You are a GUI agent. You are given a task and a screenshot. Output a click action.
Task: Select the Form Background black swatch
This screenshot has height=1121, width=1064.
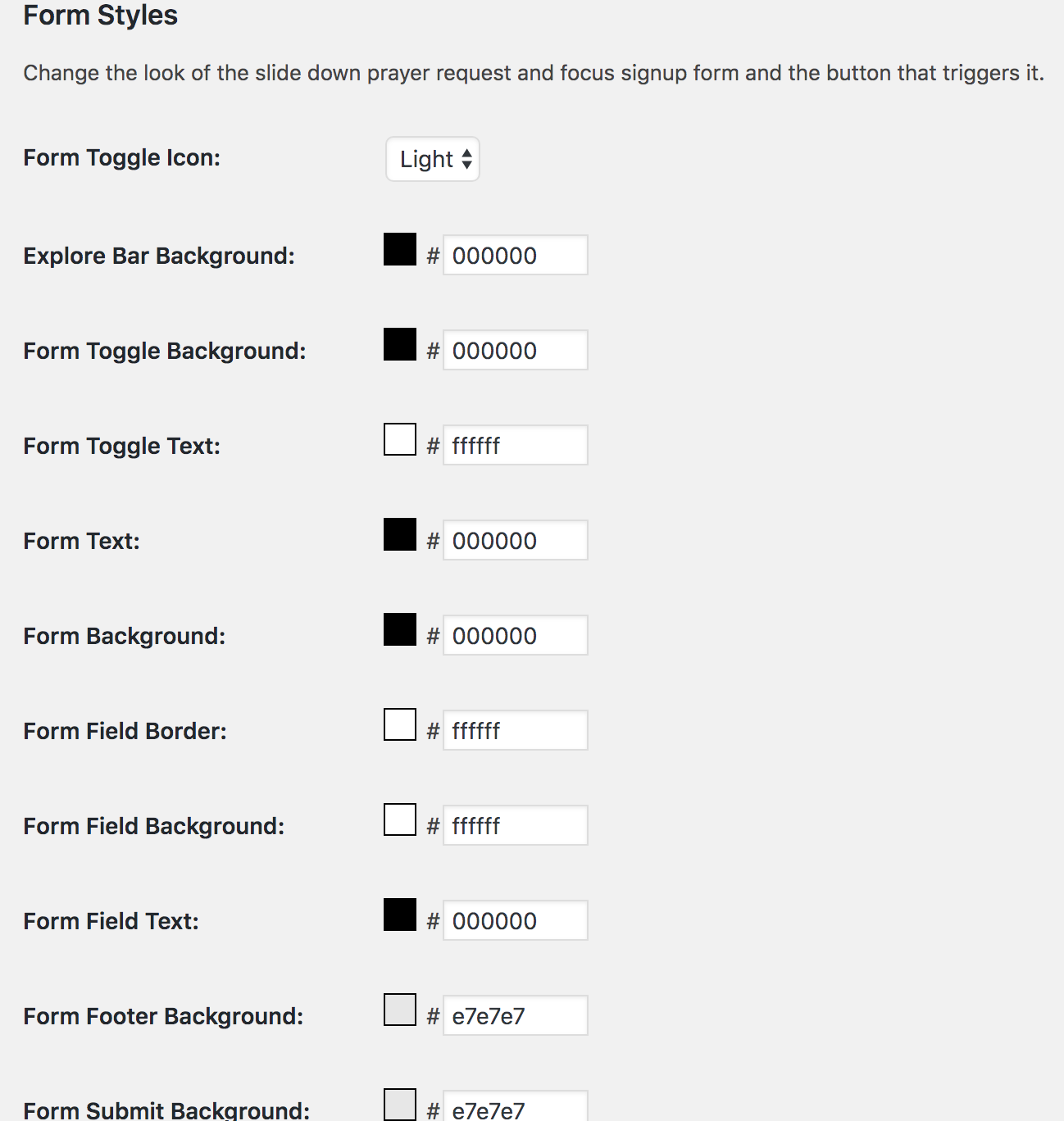coord(400,629)
